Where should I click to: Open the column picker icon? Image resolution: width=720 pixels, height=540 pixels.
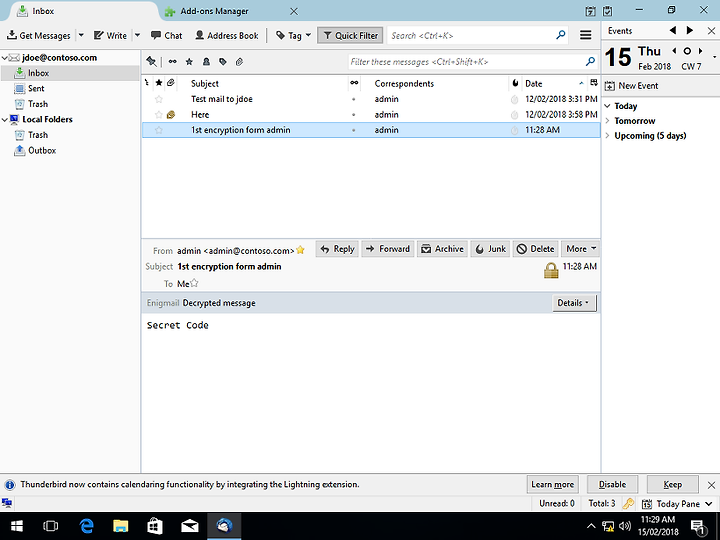tap(594, 83)
